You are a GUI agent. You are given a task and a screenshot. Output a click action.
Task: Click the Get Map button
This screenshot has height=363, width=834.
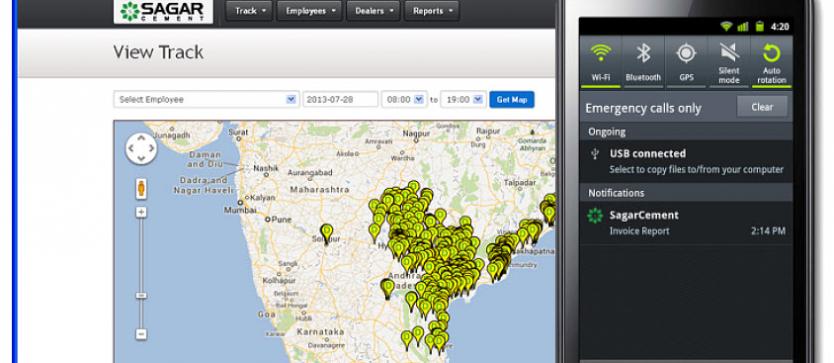tap(512, 100)
